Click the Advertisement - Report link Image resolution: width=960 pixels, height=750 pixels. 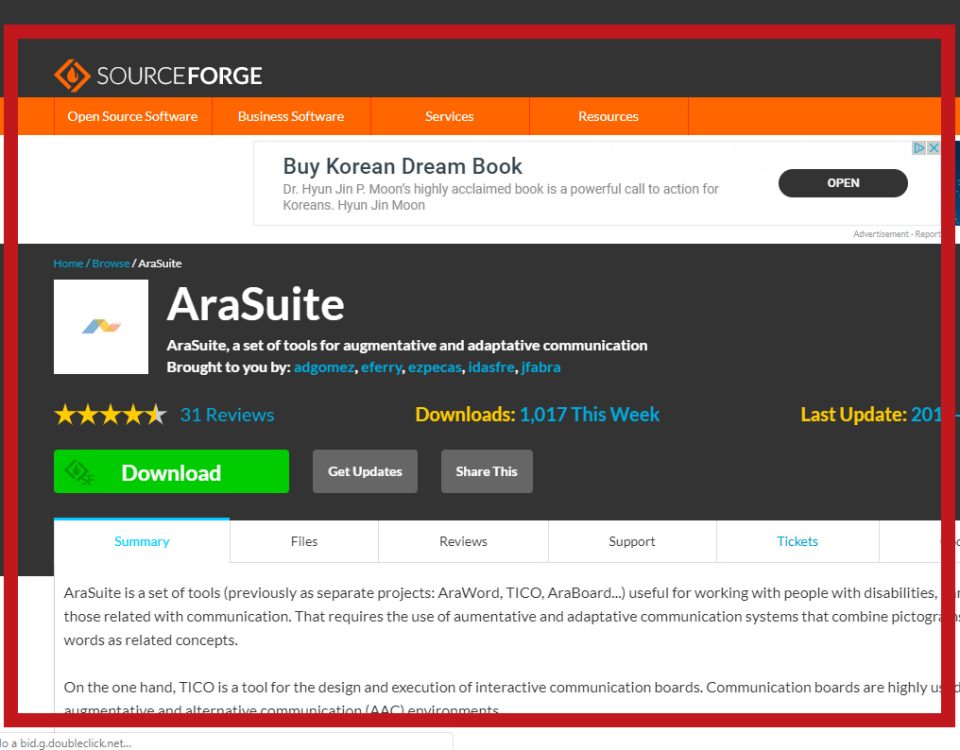click(x=897, y=234)
